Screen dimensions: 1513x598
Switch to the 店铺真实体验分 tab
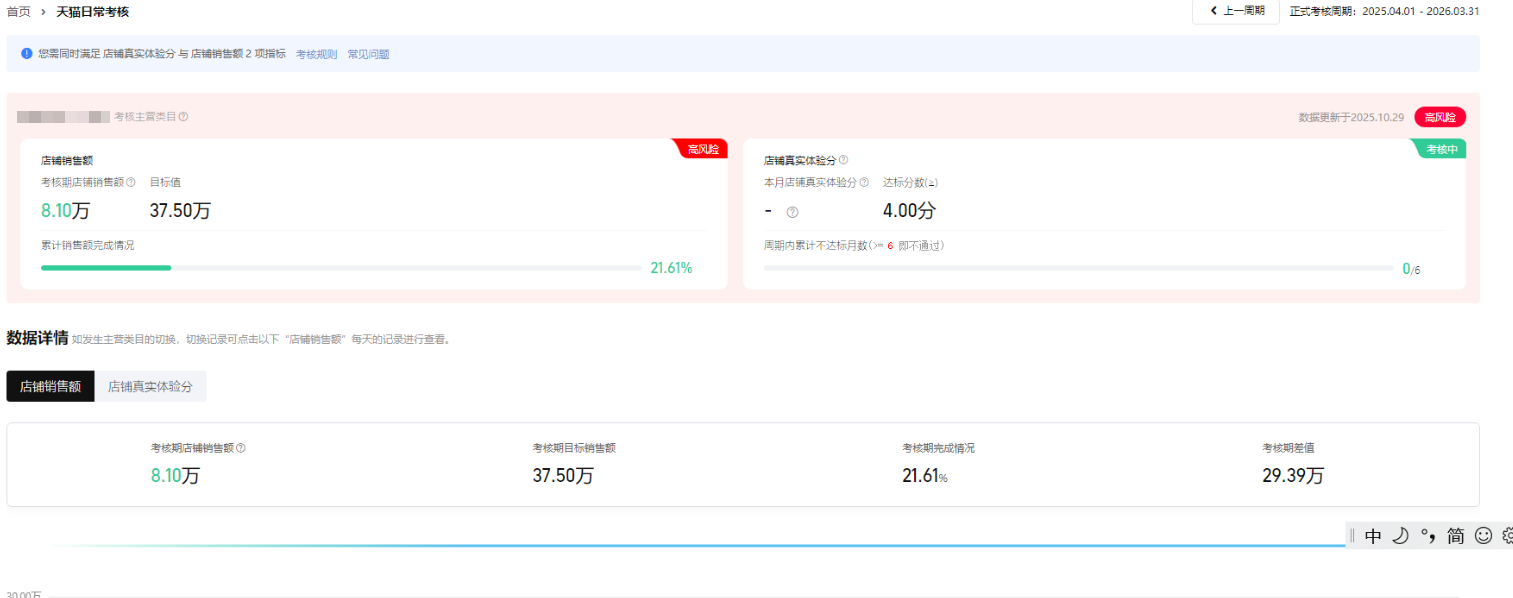150,387
